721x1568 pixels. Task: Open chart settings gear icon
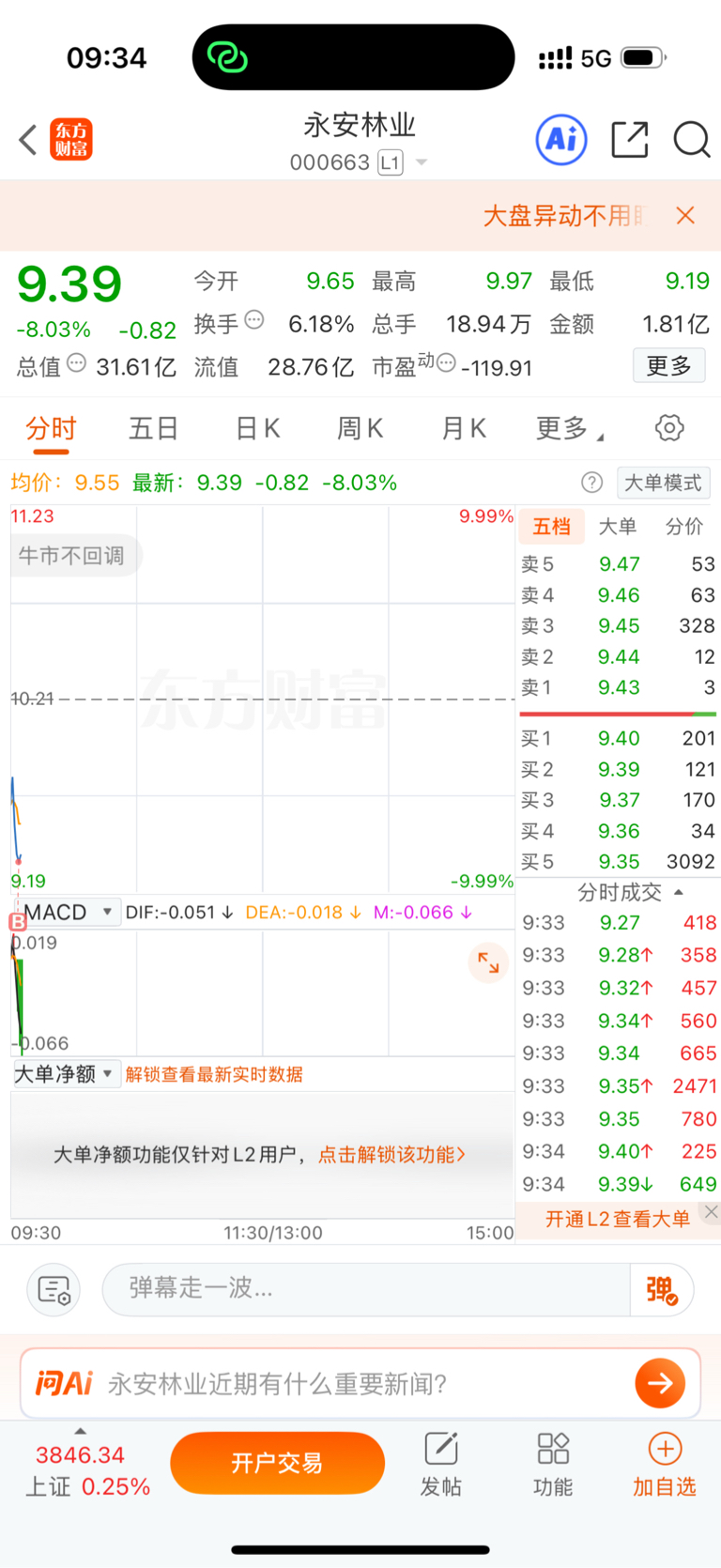click(x=669, y=428)
